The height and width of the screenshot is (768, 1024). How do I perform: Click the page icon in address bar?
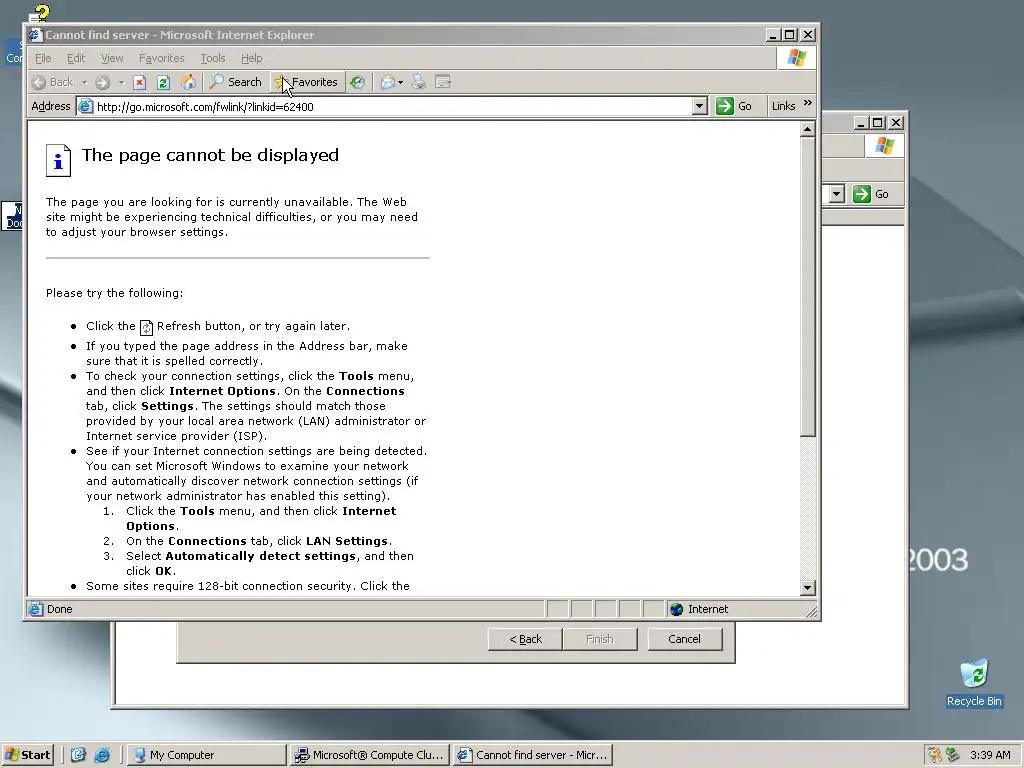tap(86, 106)
